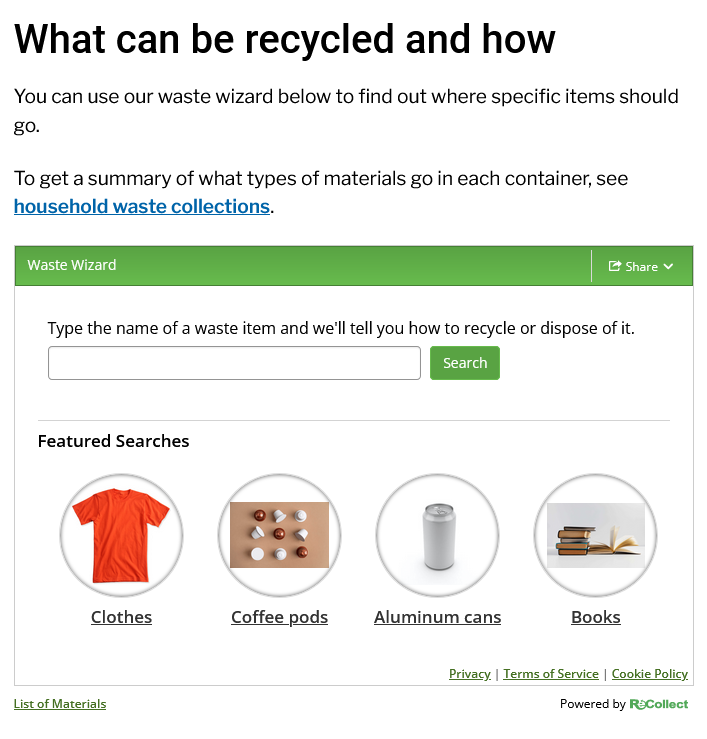
Task: Open the Books text link
Action: [595, 617]
